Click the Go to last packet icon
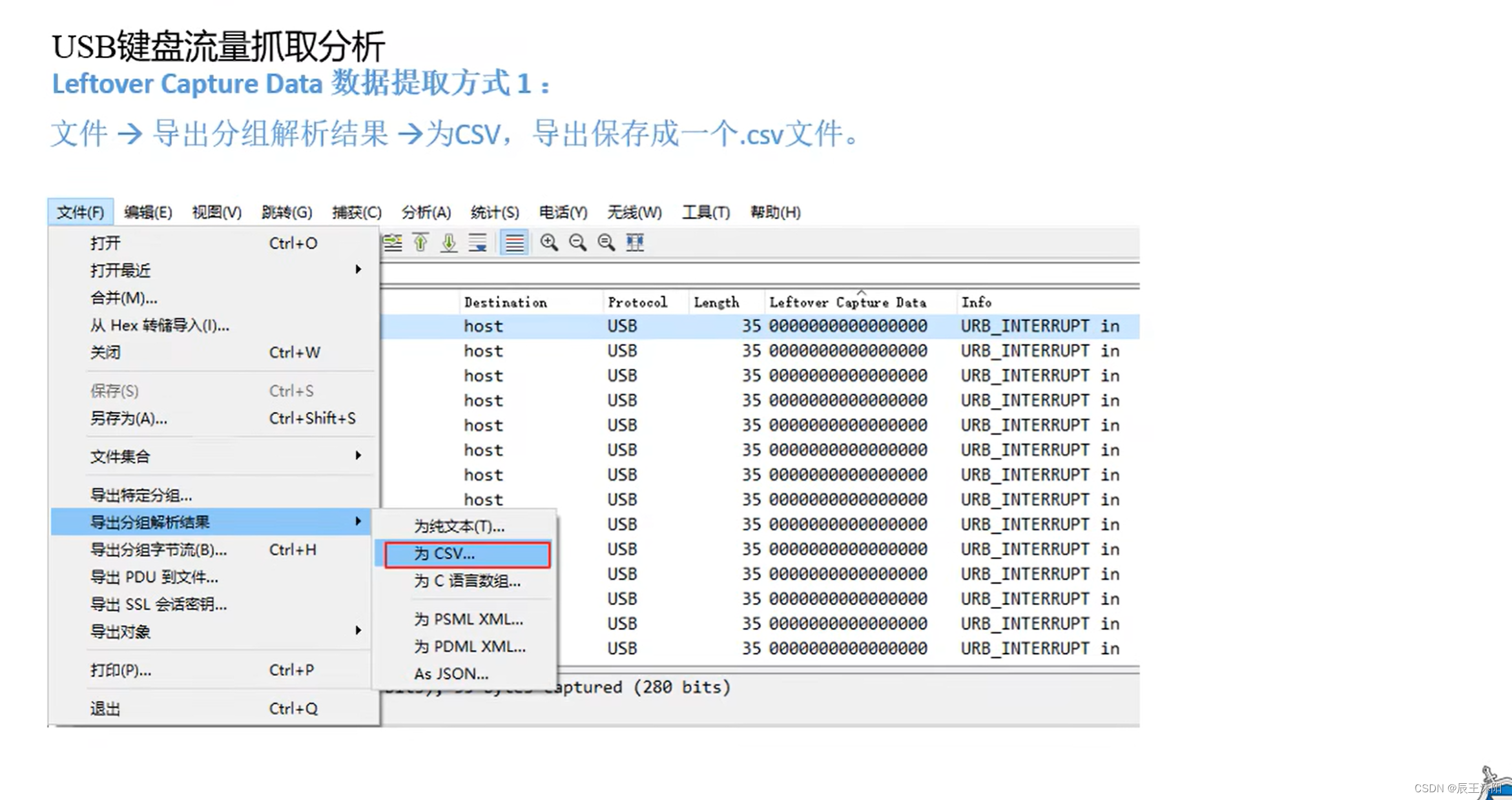 tap(449, 243)
